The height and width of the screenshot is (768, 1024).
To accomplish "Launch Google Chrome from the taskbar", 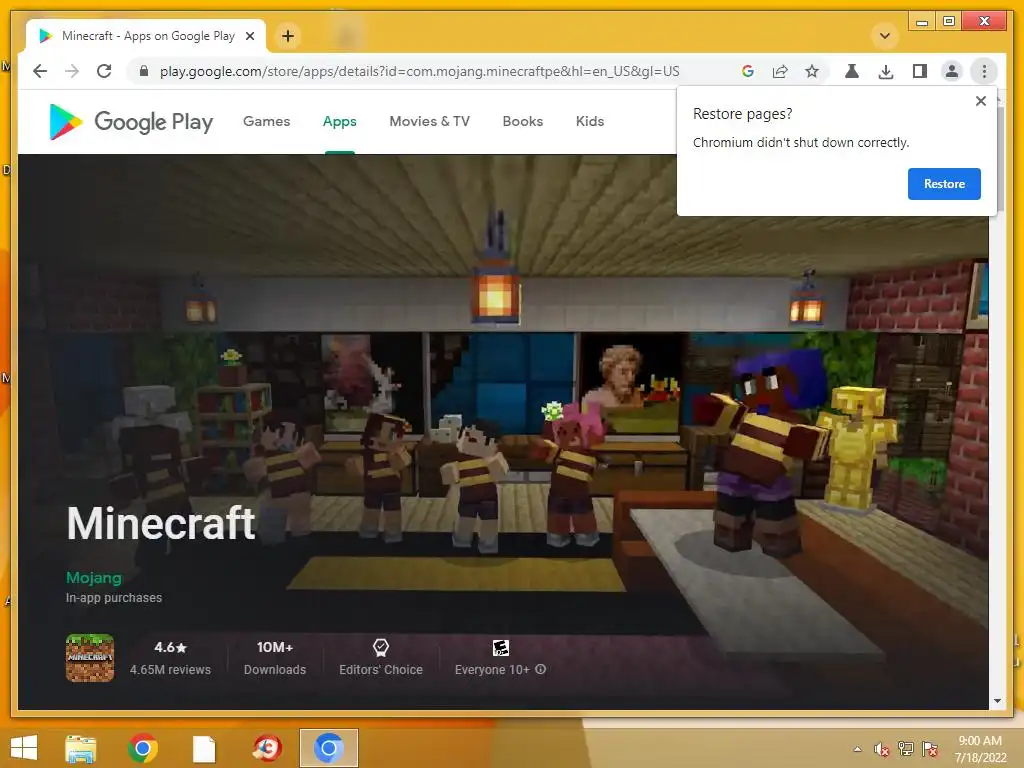I will tap(142, 748).
